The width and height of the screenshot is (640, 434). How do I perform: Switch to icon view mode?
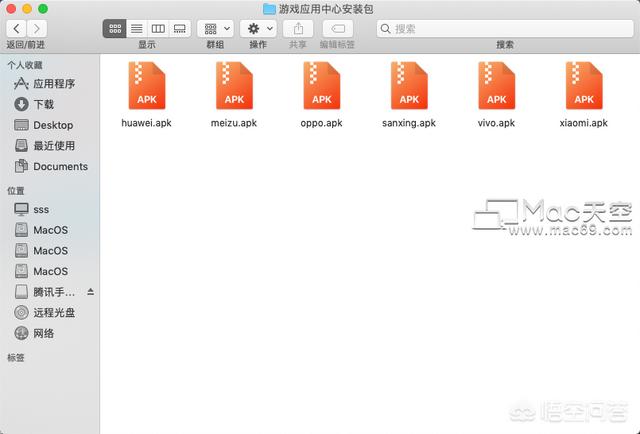[x=115, y=29]
